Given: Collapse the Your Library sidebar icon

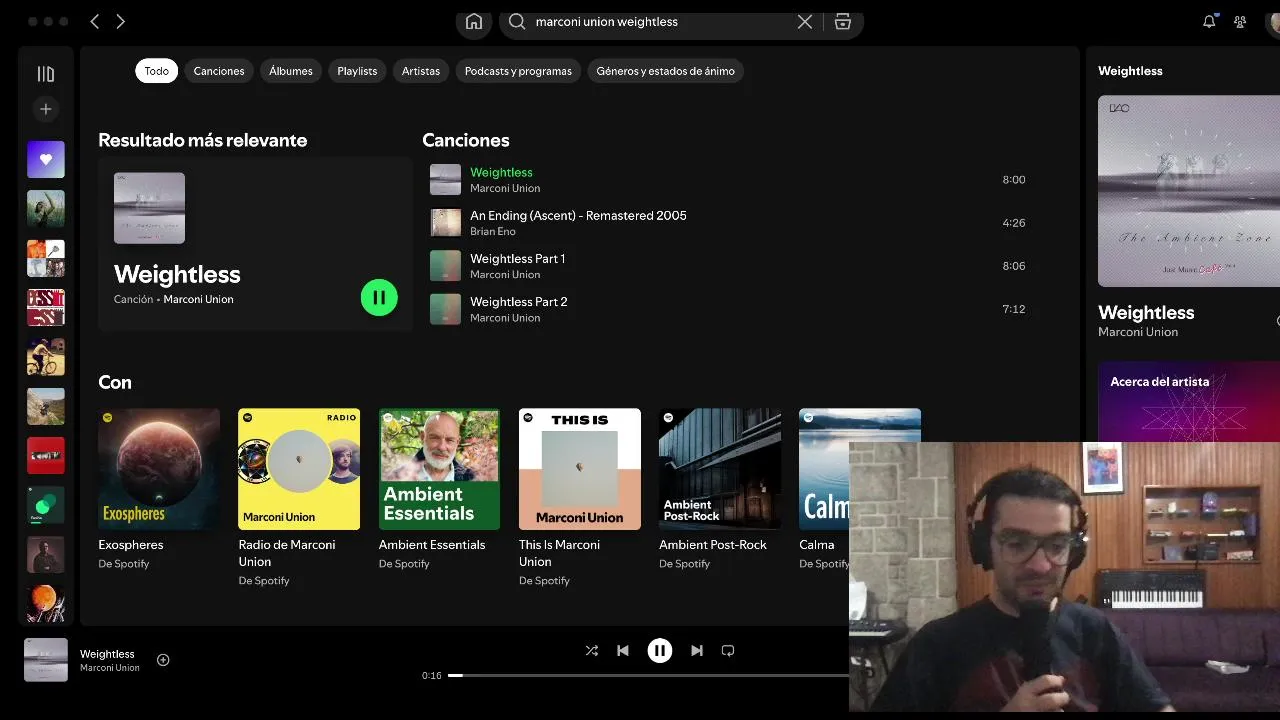Looking at the screenshot, I should (45, 74).
